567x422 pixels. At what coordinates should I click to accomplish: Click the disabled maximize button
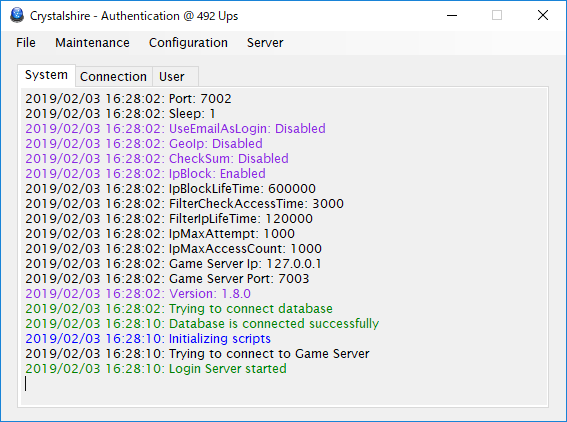click(497, 16)
